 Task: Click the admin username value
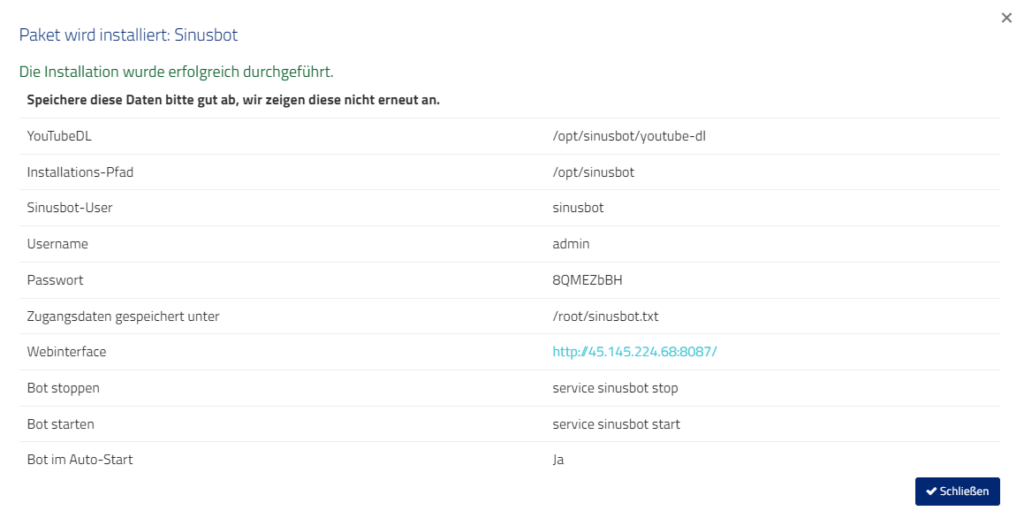point(571,244)
